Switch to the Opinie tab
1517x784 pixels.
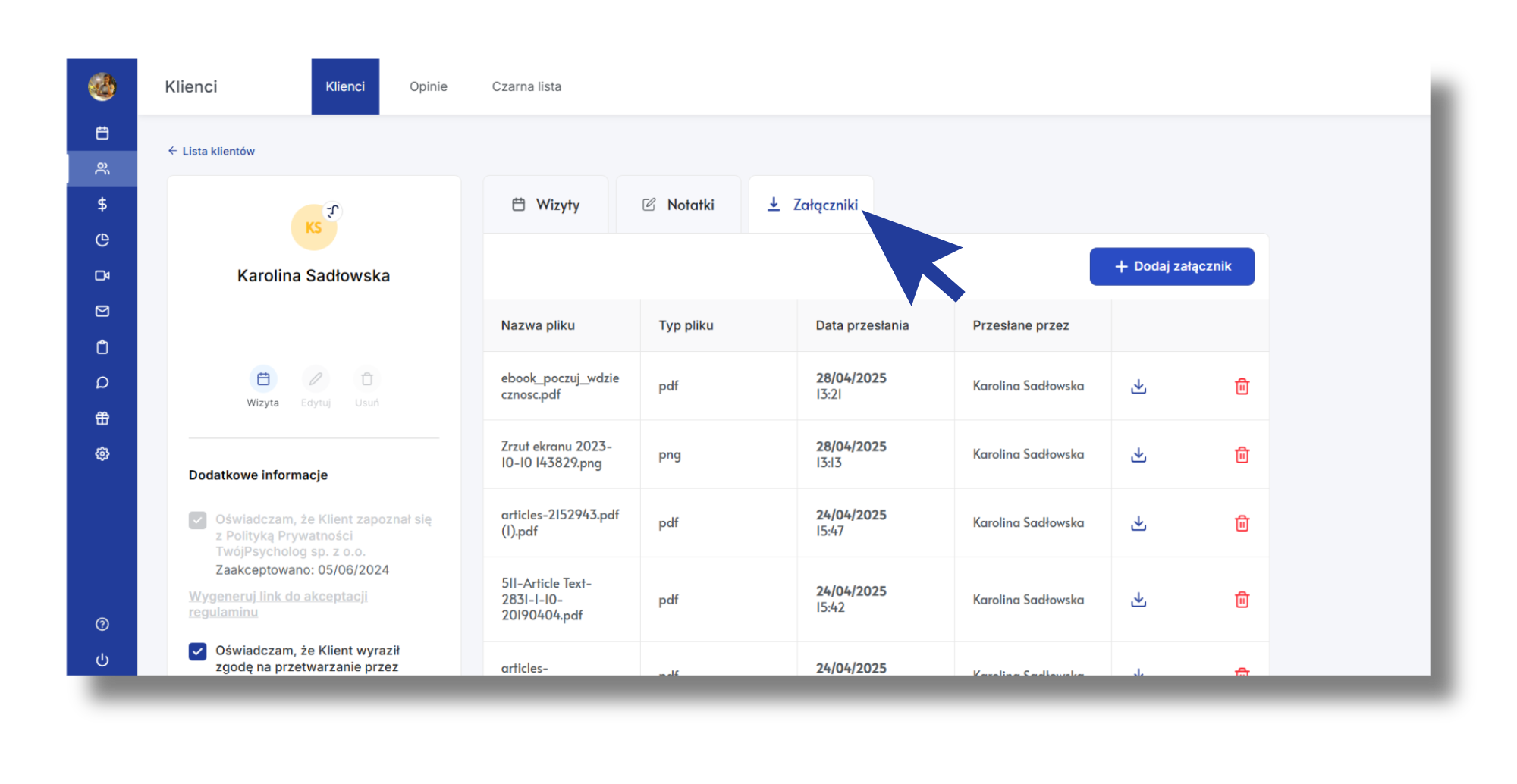(x=429, y=86)
